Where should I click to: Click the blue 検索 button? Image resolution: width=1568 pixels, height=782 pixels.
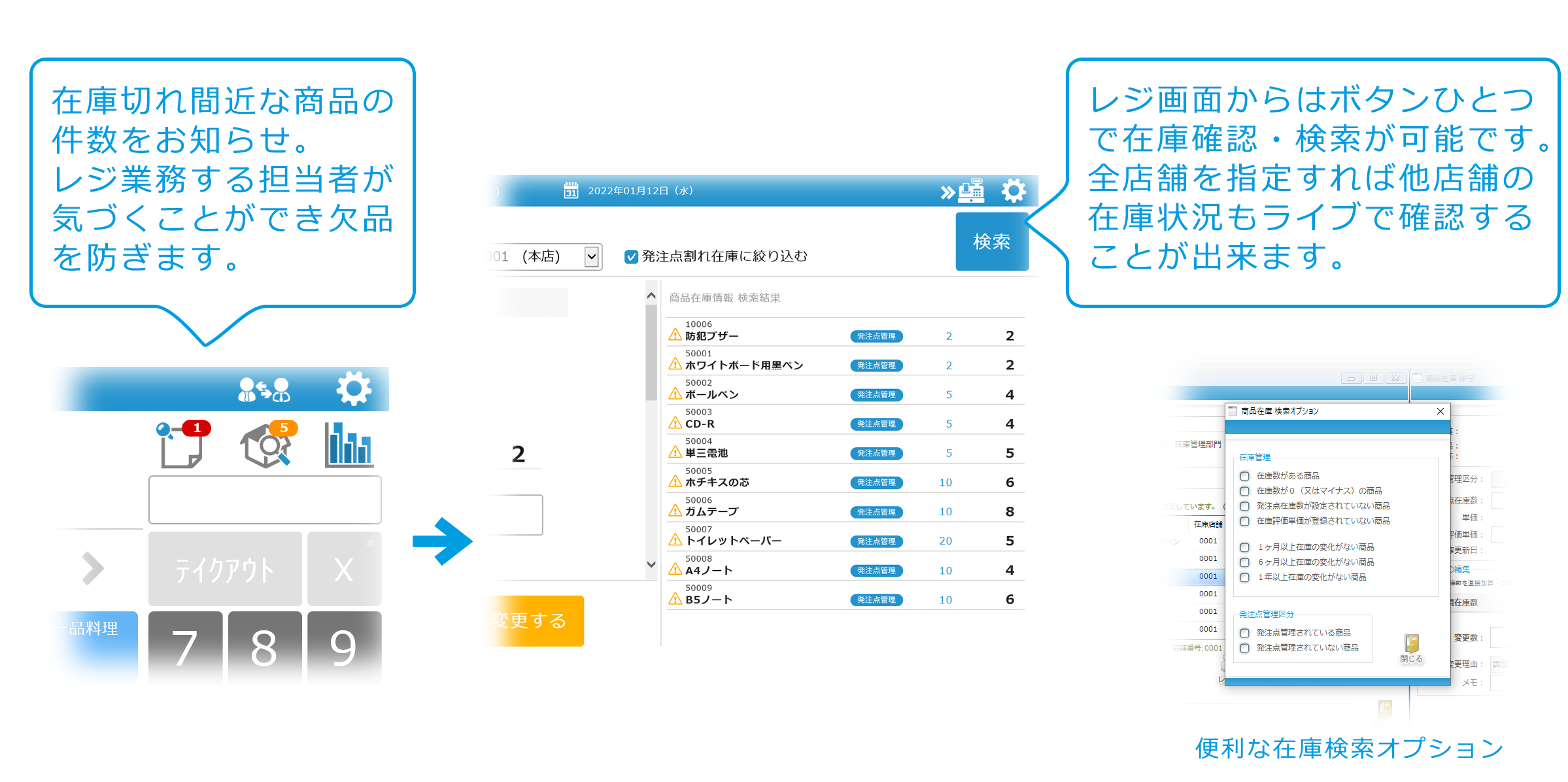(992, 241)
